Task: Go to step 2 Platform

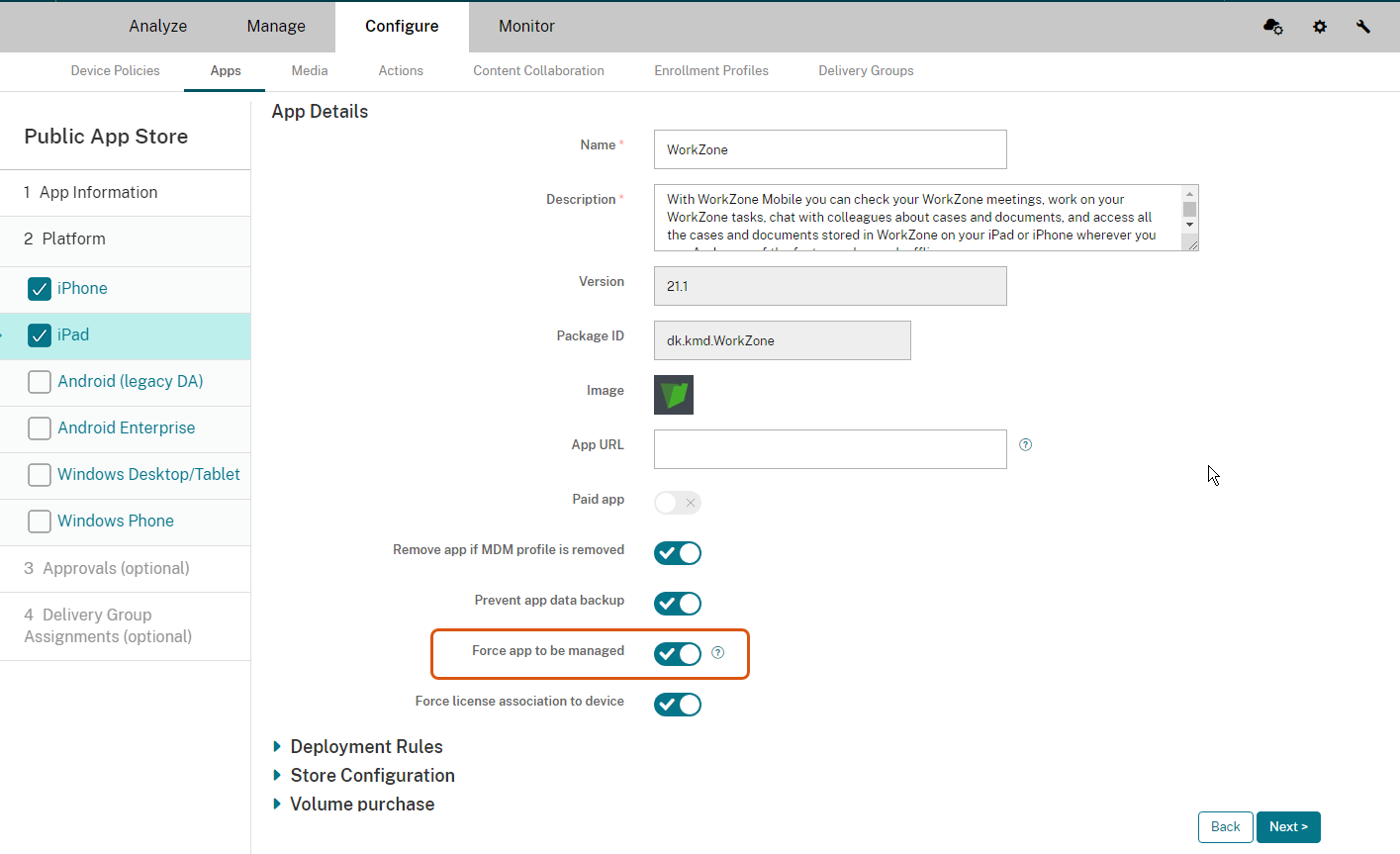Action: 125,239
